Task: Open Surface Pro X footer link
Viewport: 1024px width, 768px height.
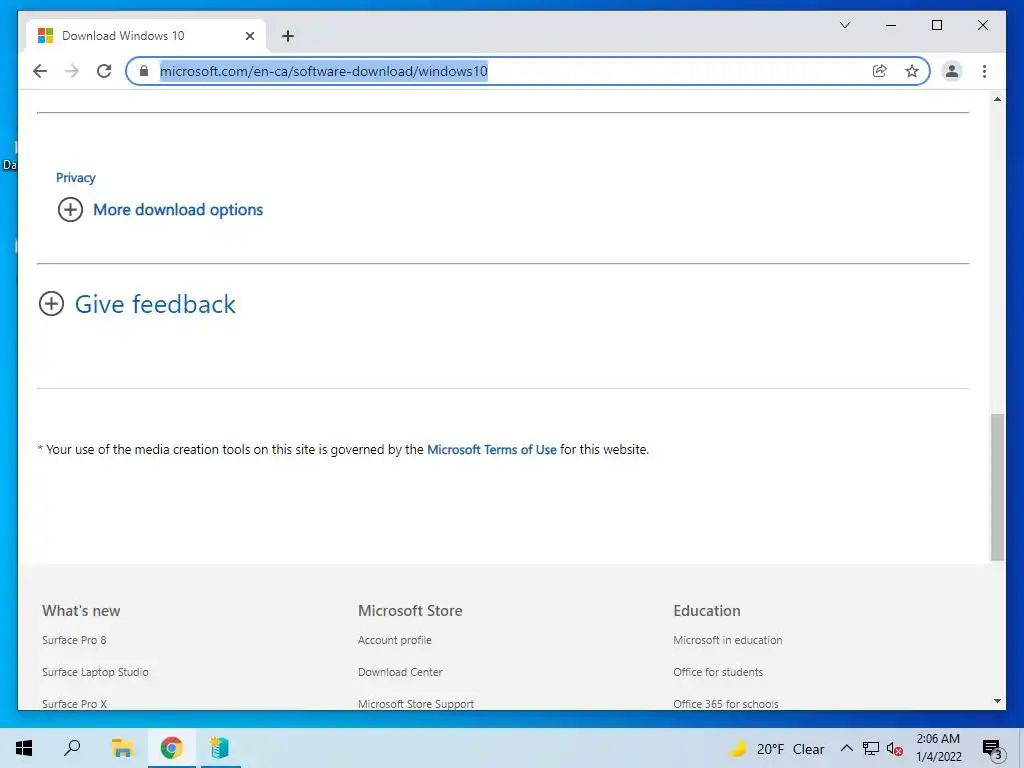Action: point(74,704)
